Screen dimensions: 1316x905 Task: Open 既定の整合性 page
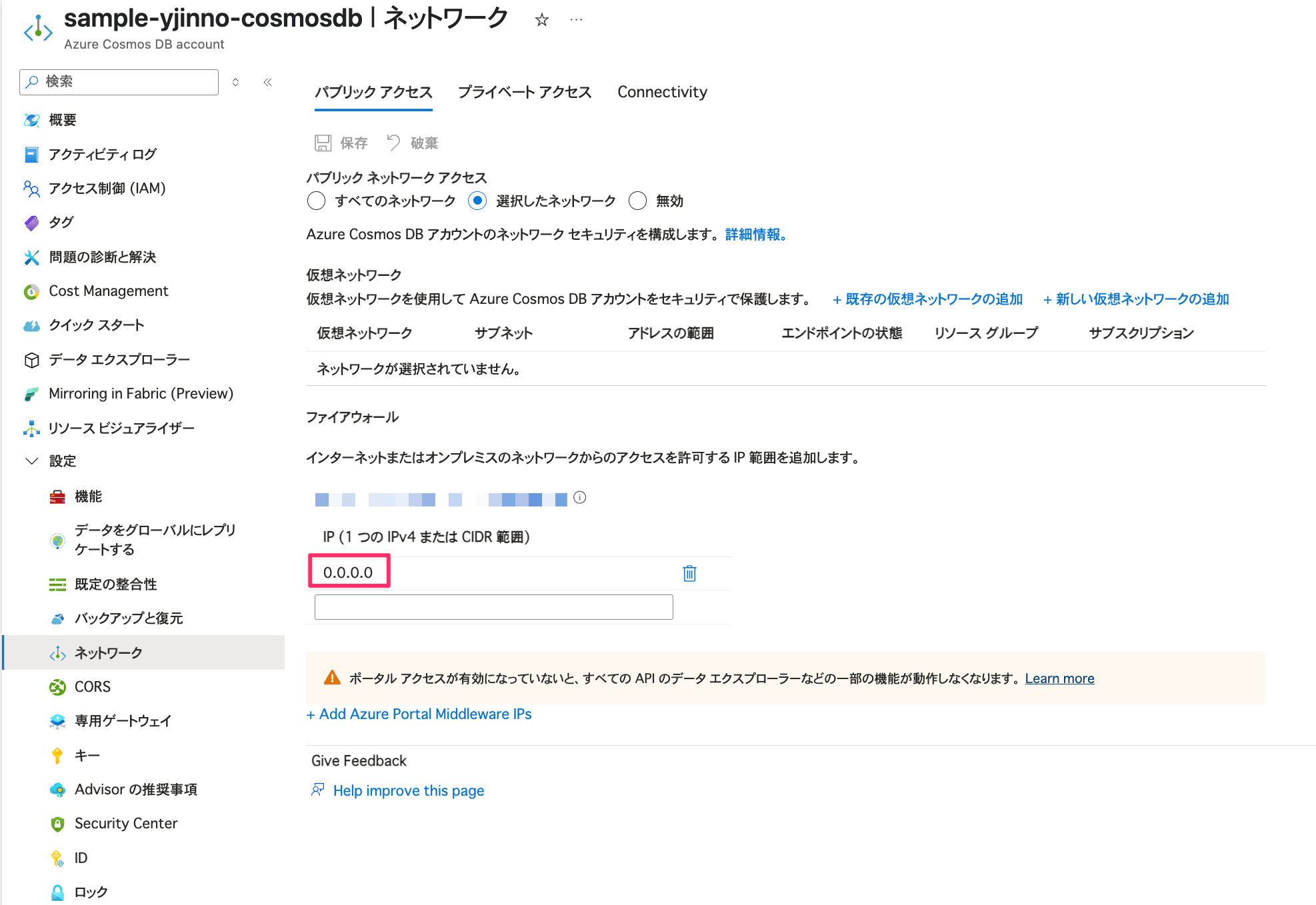(115, 584)
